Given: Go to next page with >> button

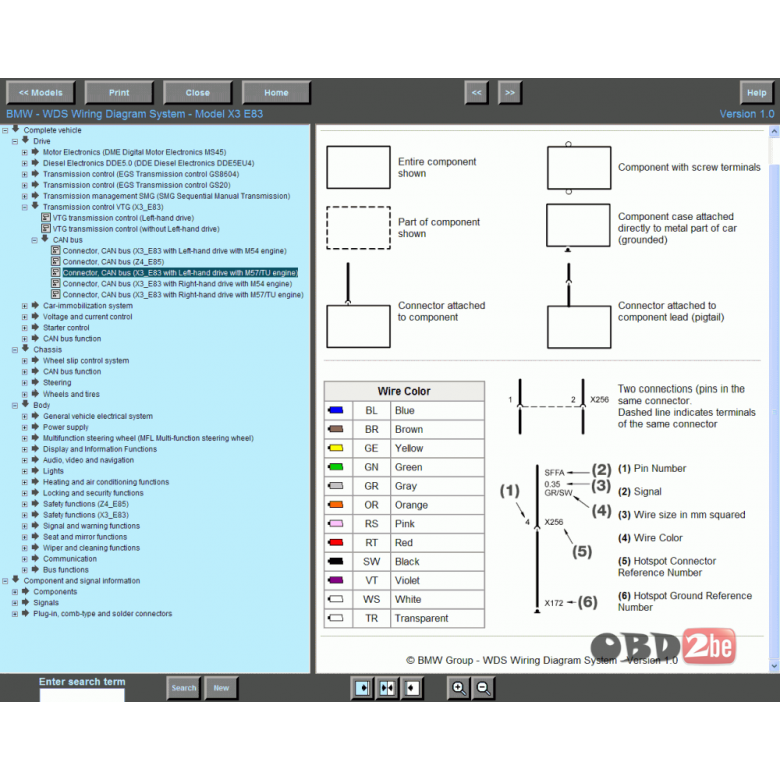Looking at the screenshot, I should point(510,93).
